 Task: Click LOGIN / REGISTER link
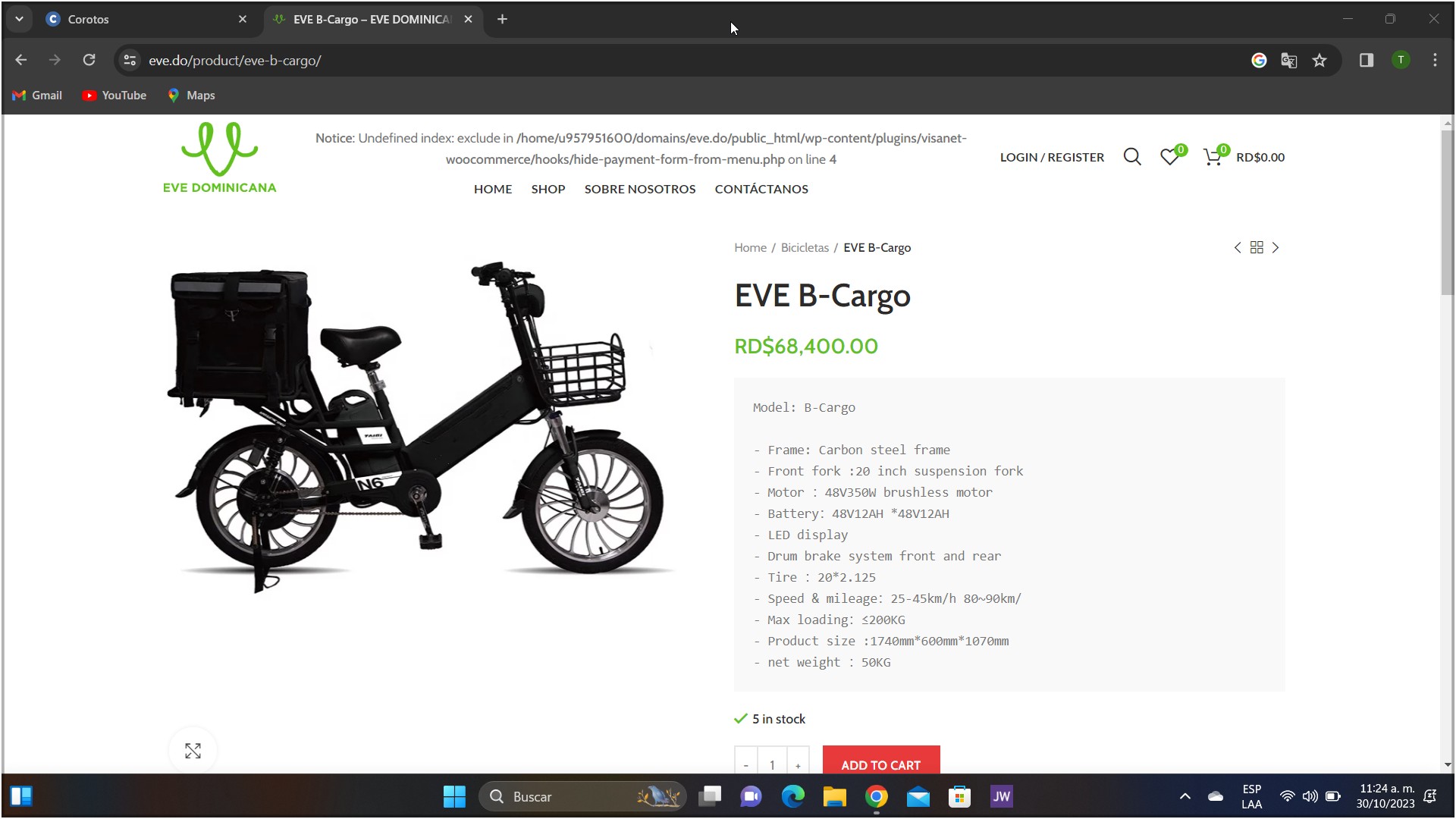tap(1052, 157)
